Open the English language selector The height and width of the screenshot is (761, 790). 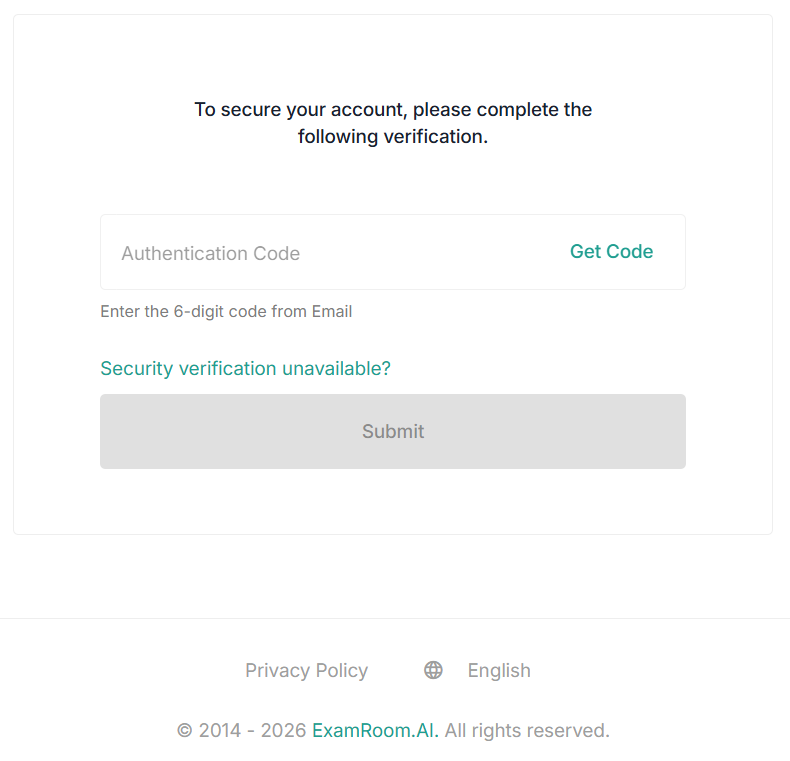499,670
